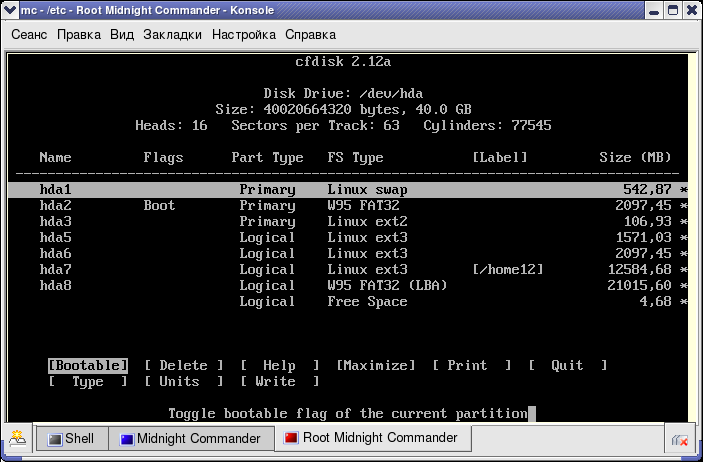Choose the Maximize command in cfdisk

click(376, 366)
